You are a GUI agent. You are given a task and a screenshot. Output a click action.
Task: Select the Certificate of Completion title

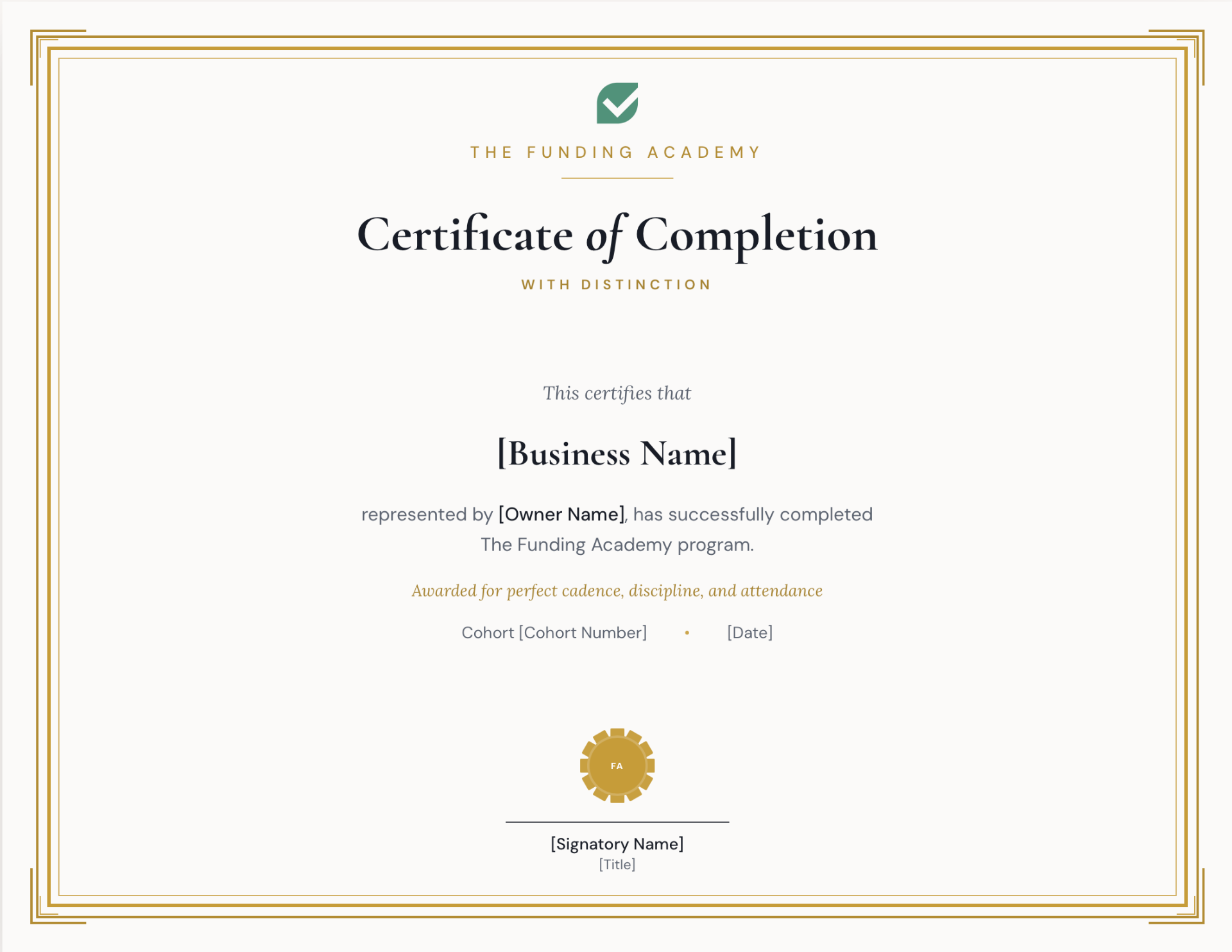click(616, 236)
